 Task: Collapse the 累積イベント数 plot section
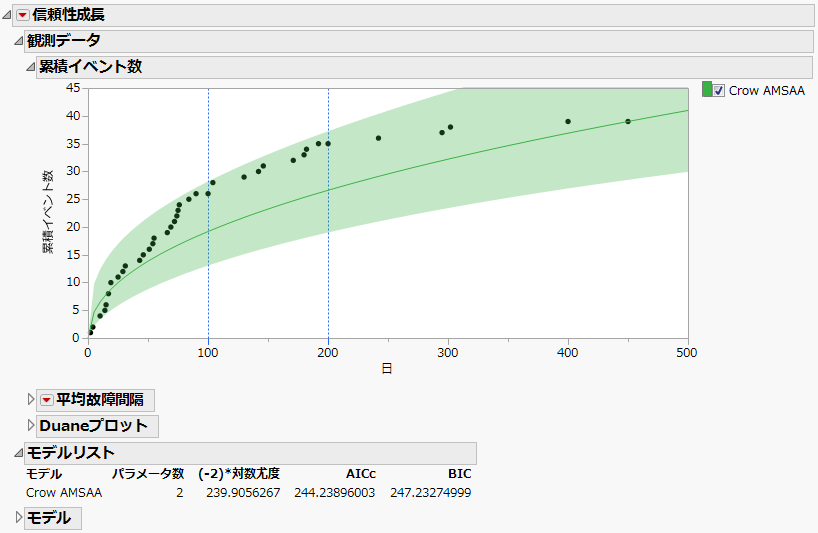coord(31,67)
